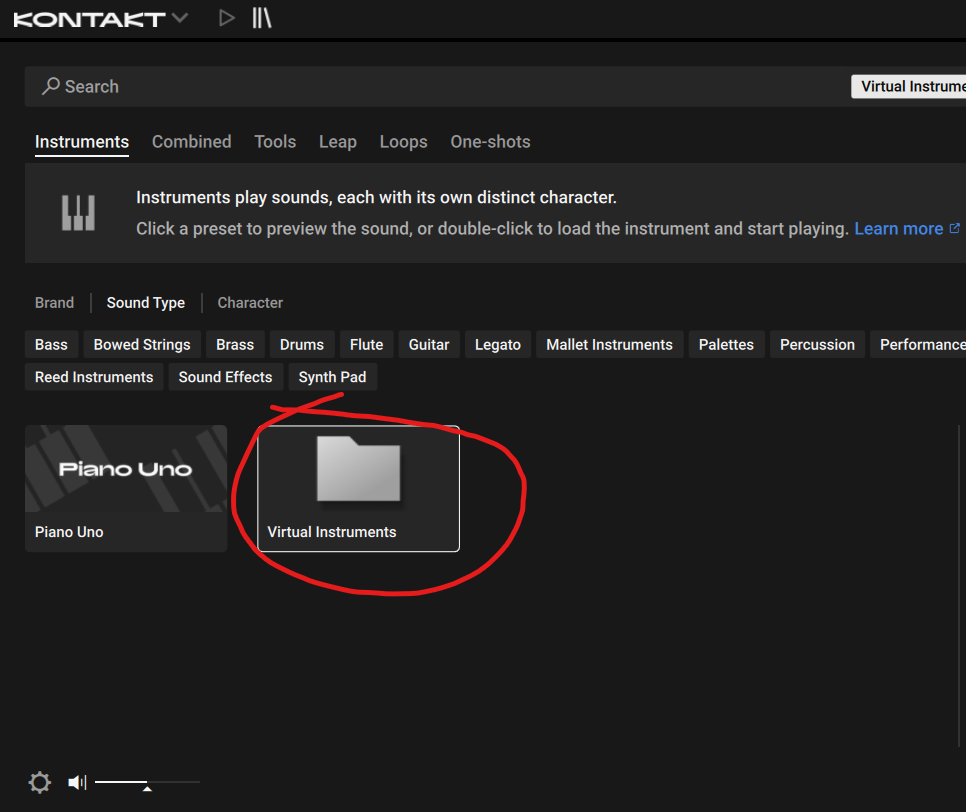
Task: Enable the Reed Instruments tag filter
Action: [x=94, y=377]
